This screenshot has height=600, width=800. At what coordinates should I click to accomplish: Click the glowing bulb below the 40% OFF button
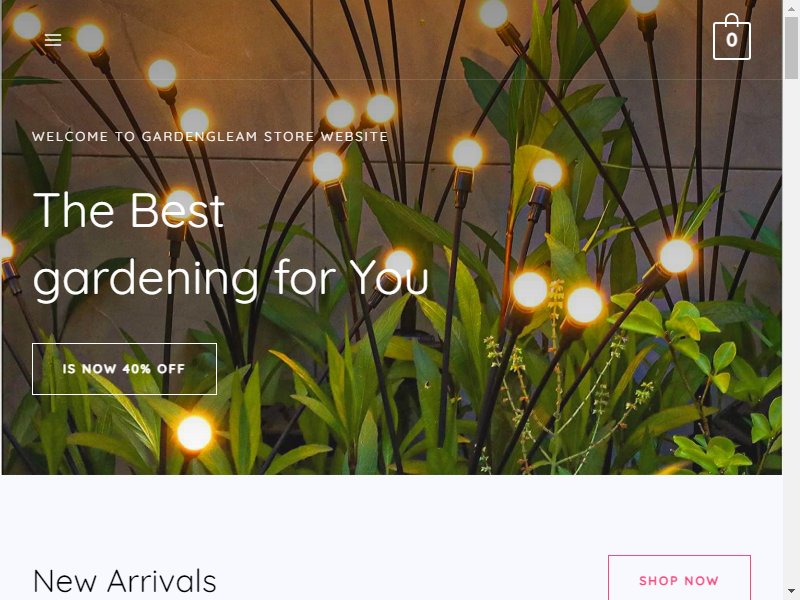(194, 433)
